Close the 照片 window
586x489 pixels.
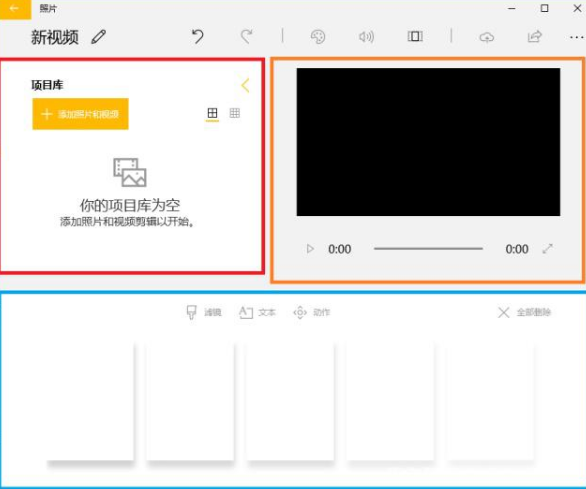pos(577,8)
